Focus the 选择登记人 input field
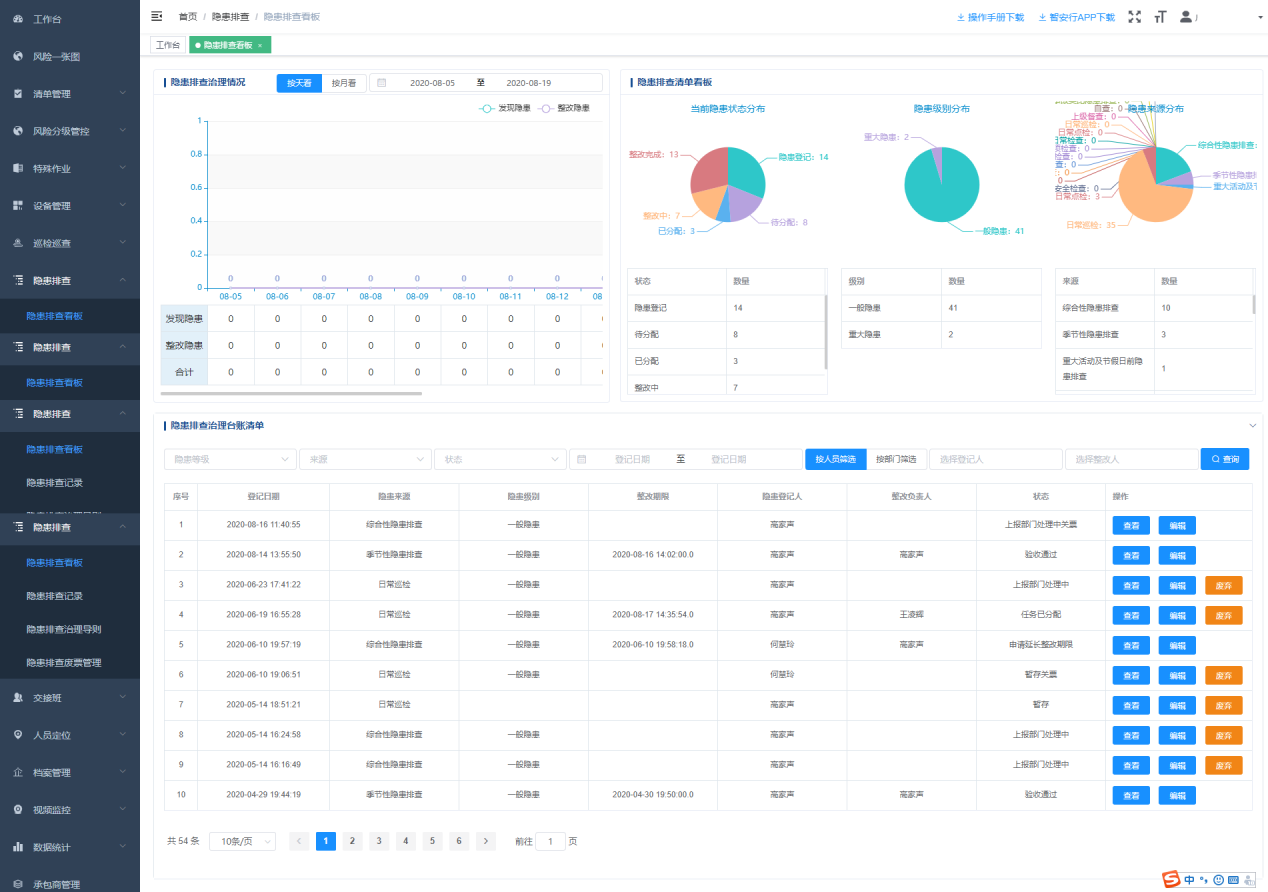The width and height of the screenshot is (1268, 892). tap(996, 459)
